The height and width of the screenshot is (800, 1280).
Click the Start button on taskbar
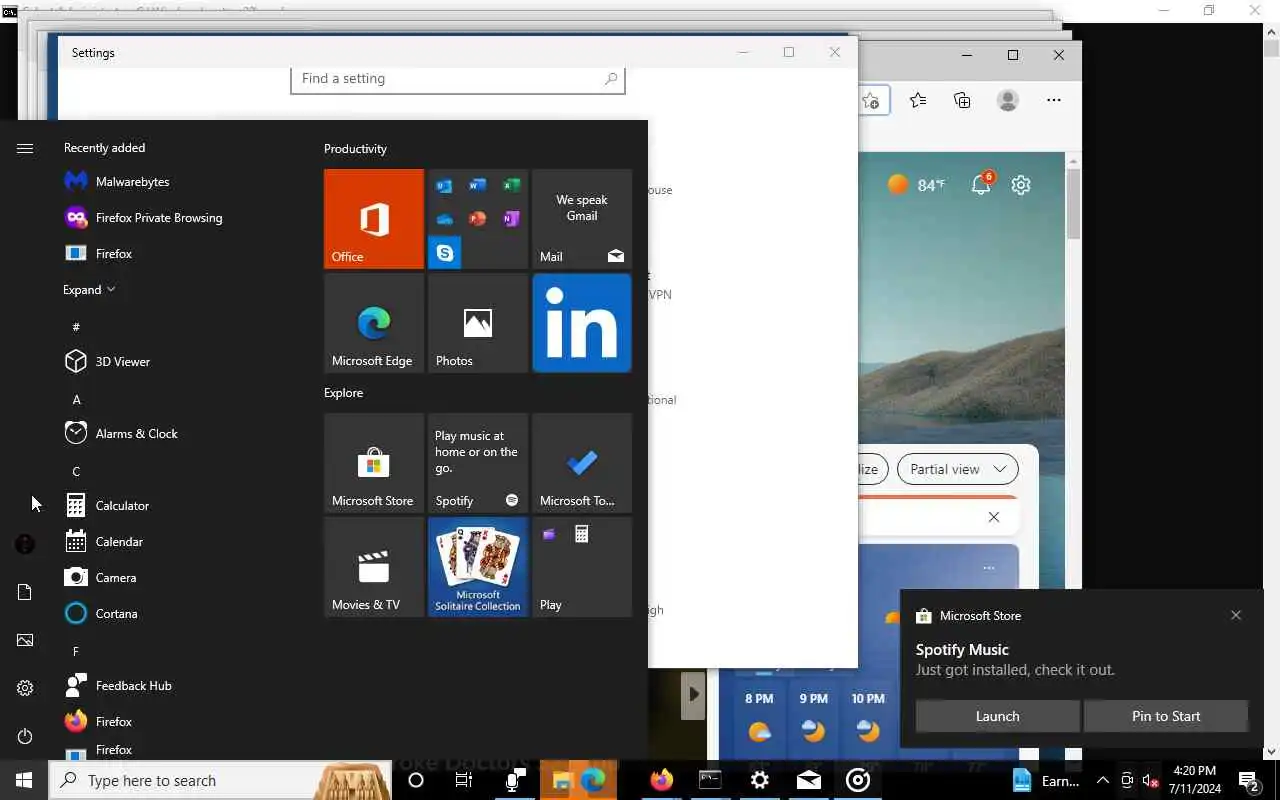(x=24, y=780)
